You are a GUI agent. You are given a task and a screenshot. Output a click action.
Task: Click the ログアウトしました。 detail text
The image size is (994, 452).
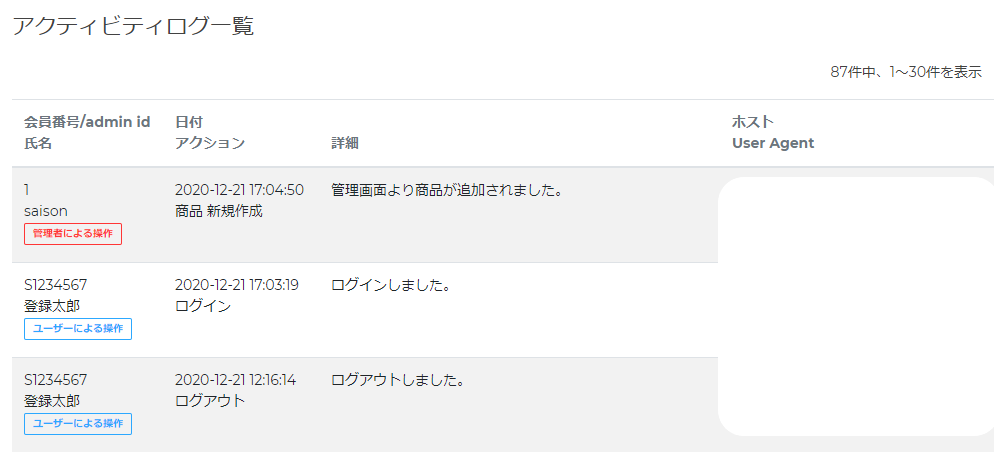[x=398, y=380]
